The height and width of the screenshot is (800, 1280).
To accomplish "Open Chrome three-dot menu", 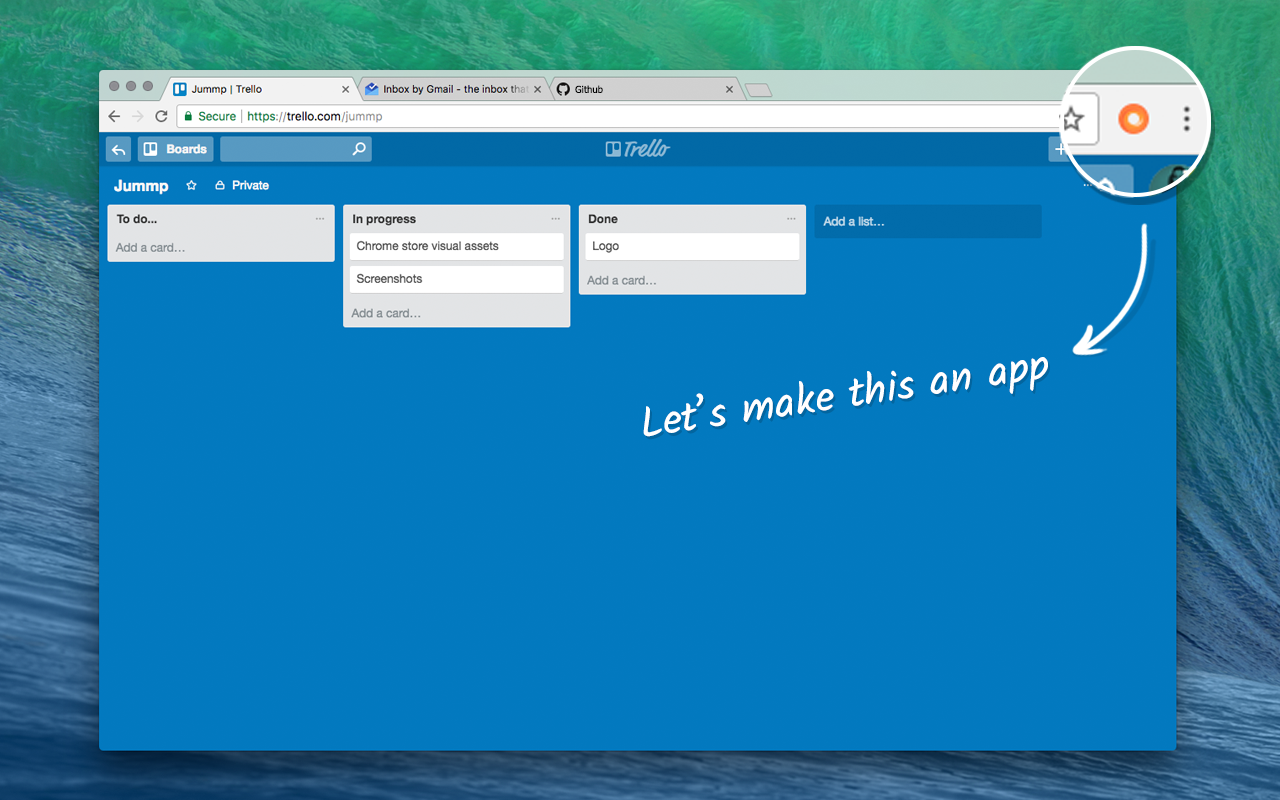I will coord(1187,120).
